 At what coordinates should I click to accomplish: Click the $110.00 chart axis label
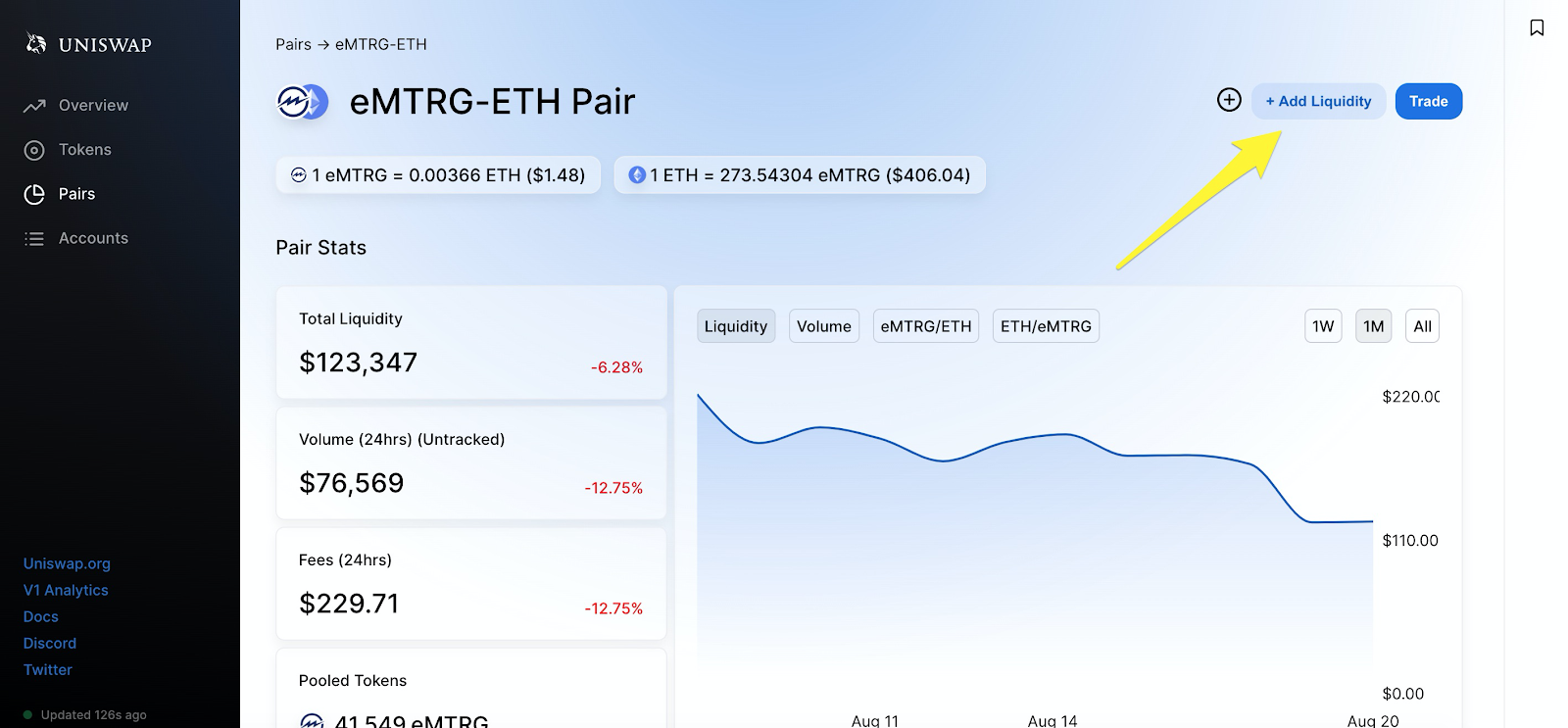tap(1410, 541)
